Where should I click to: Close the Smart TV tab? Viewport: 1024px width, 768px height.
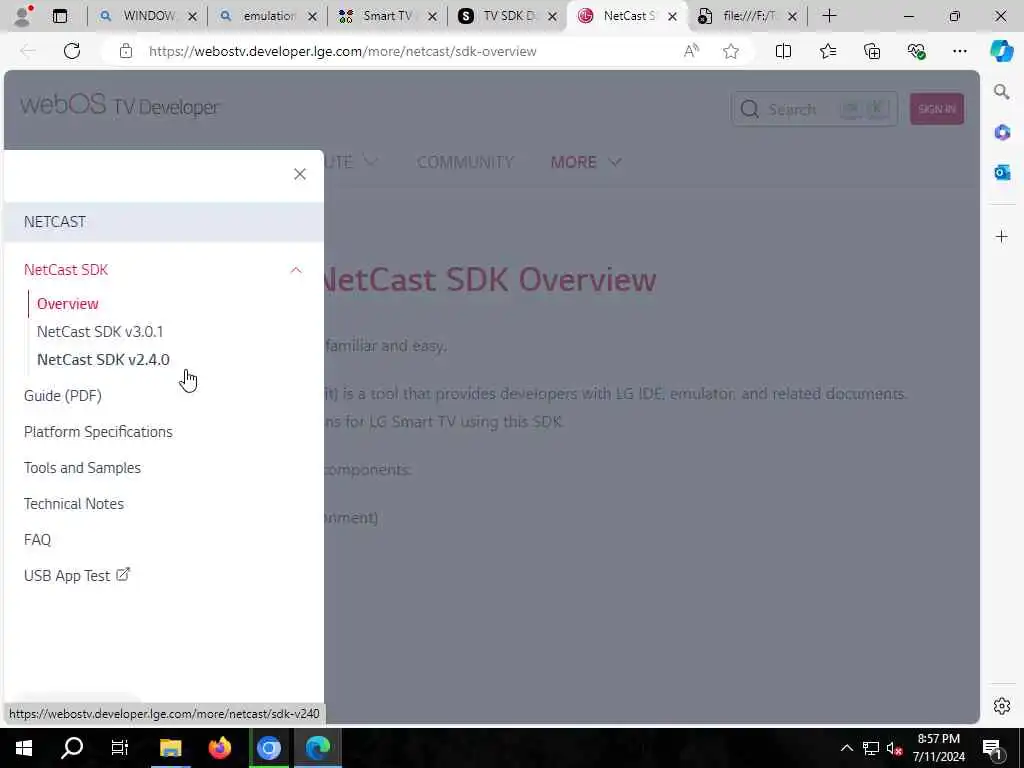click(432, 16)
